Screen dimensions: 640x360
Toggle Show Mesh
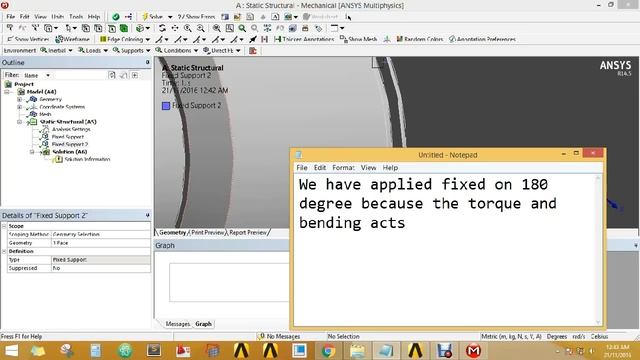358,39
